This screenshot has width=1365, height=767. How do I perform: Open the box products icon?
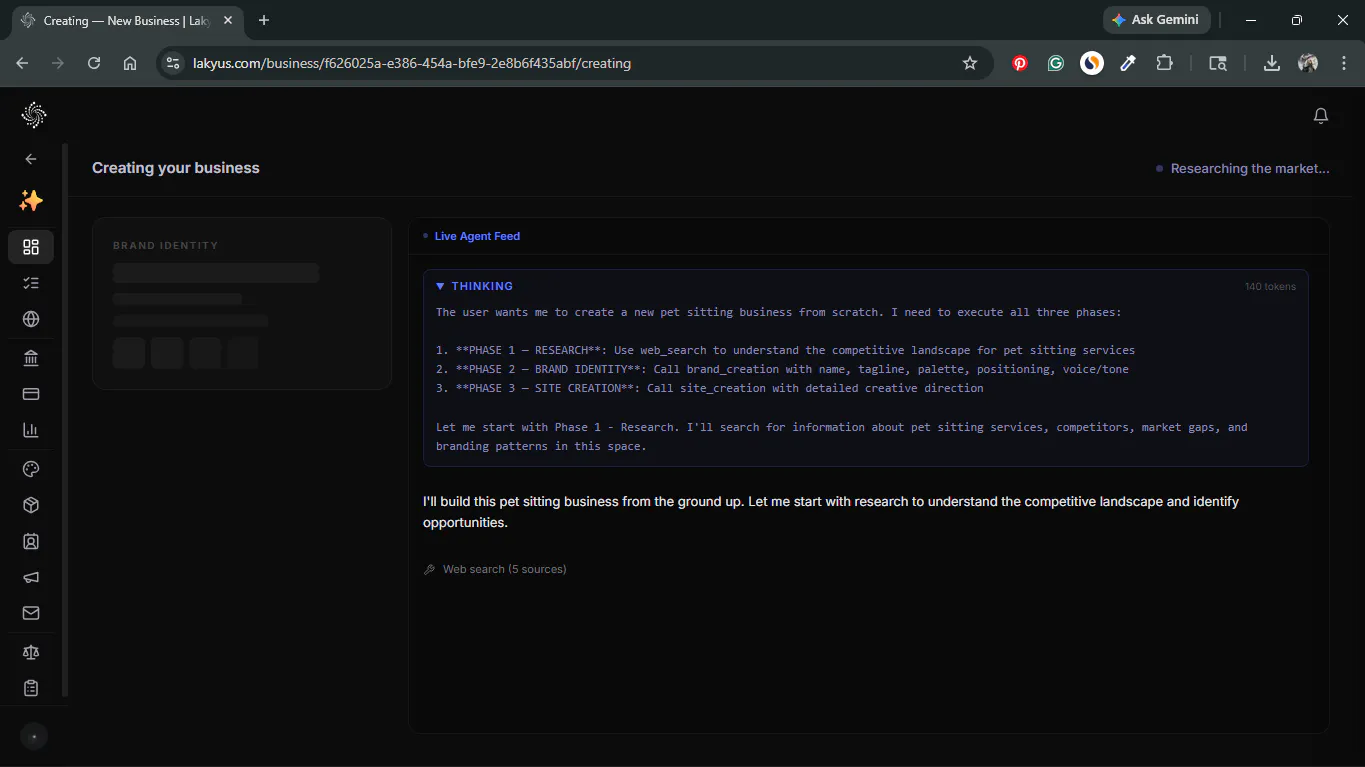click(x=31, y=505)
